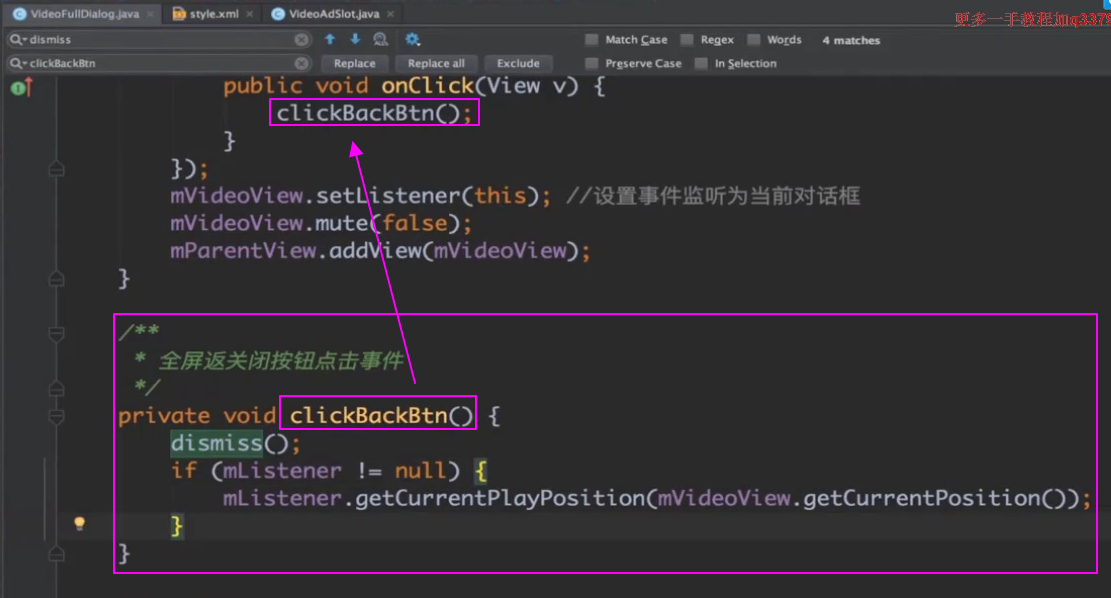Click the highlighted closing brace of if block

(x=176, y=526)
